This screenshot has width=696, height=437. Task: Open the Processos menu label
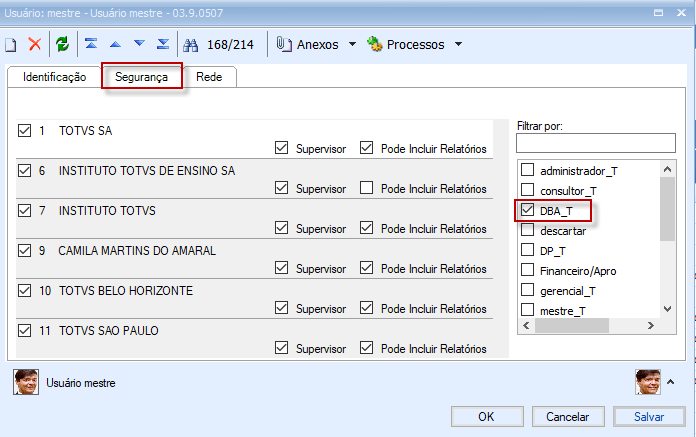point(415,44)
